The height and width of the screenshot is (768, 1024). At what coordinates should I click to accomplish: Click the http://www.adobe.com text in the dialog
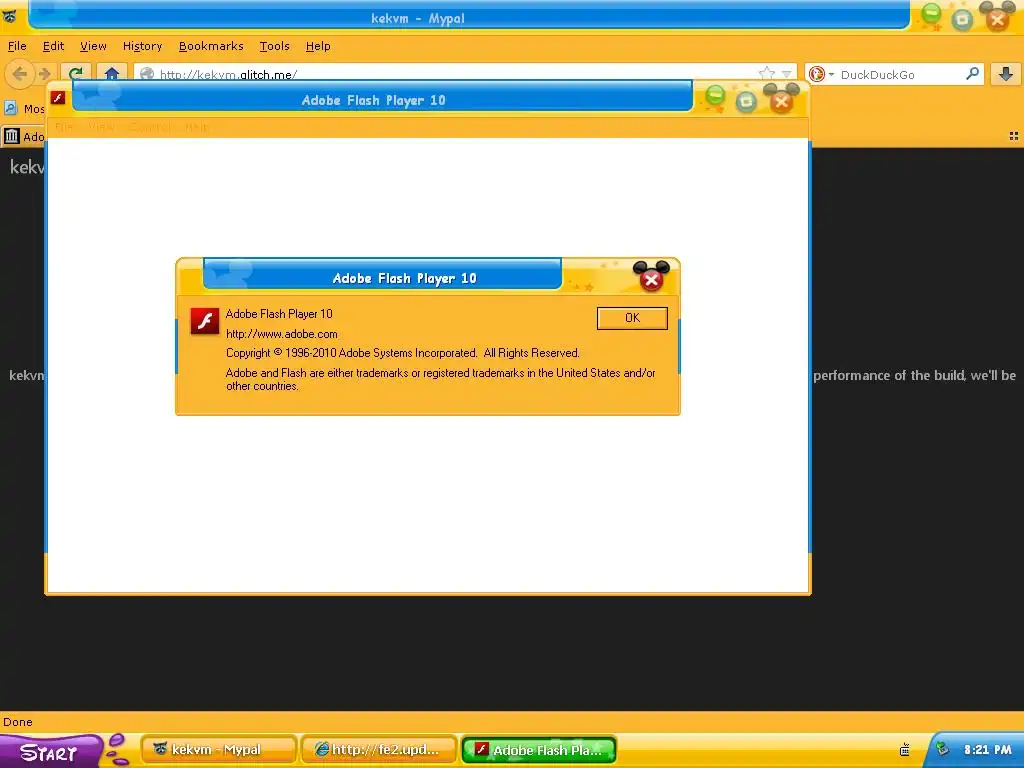tap(281, 334)
